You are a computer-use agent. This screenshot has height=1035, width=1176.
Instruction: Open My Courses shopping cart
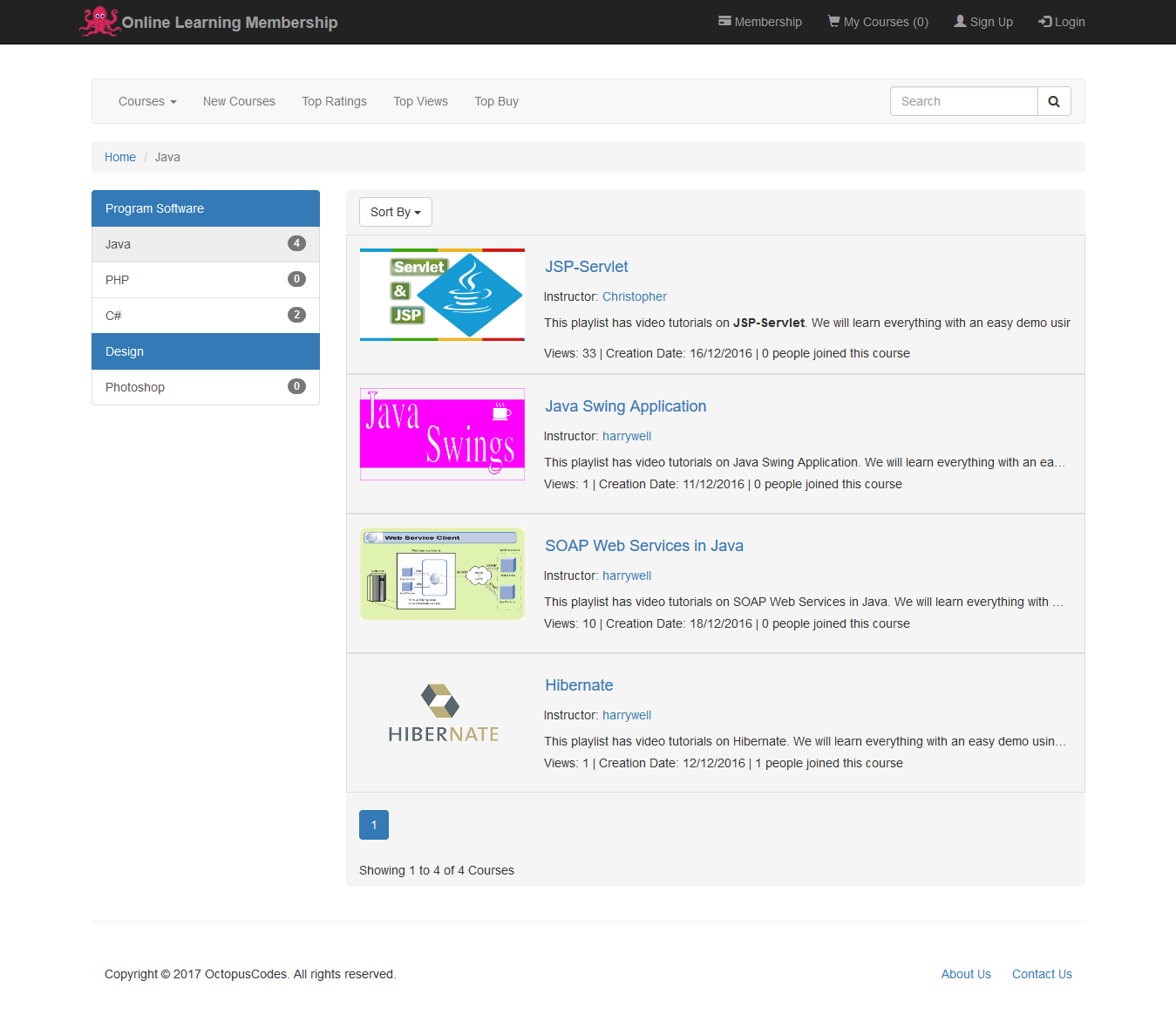click(877, 22)
